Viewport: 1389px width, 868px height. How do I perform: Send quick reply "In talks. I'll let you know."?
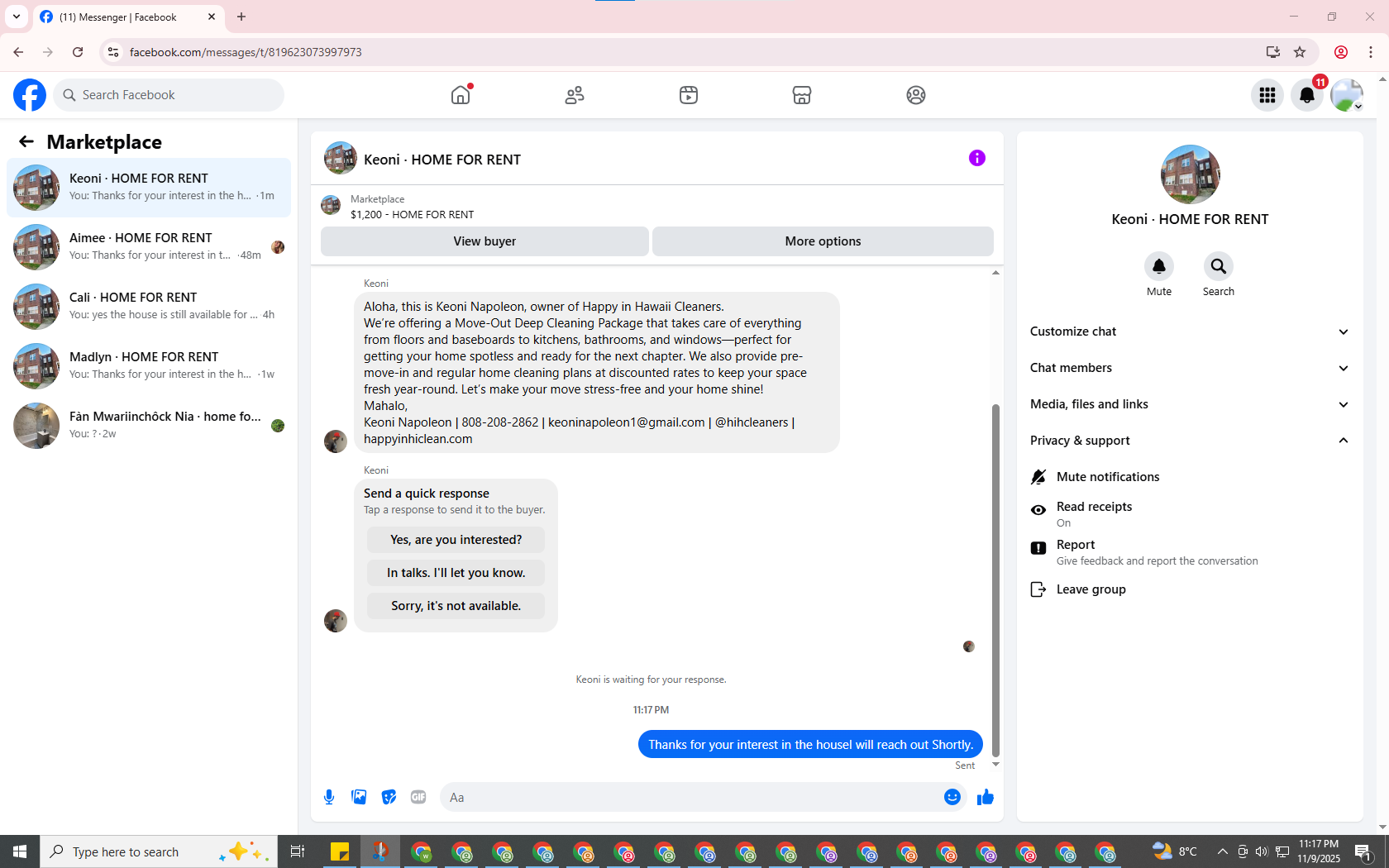456,573
